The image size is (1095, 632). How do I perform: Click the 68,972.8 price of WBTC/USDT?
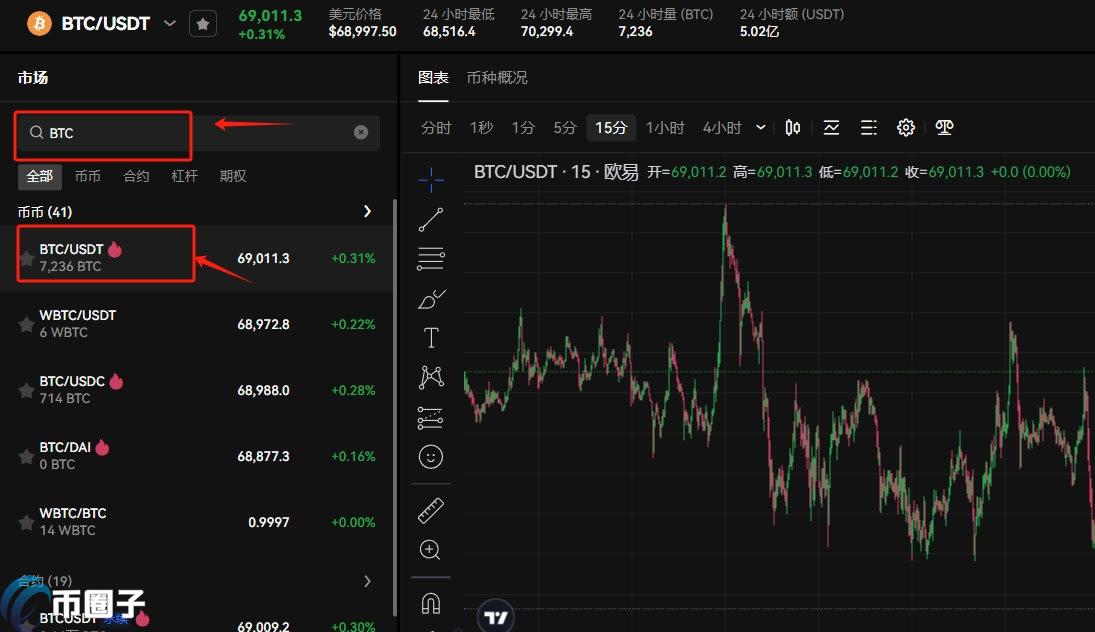tap(263, 325)
